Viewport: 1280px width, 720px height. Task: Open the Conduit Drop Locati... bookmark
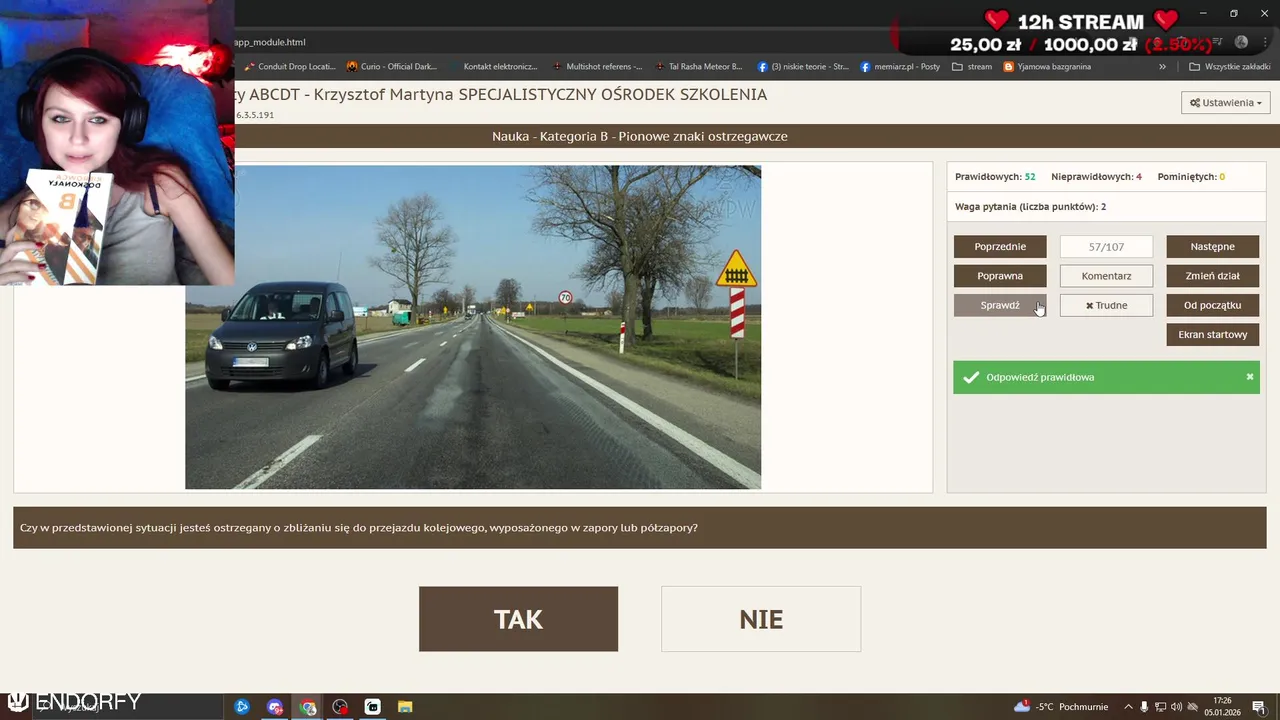tap(289, 67)
